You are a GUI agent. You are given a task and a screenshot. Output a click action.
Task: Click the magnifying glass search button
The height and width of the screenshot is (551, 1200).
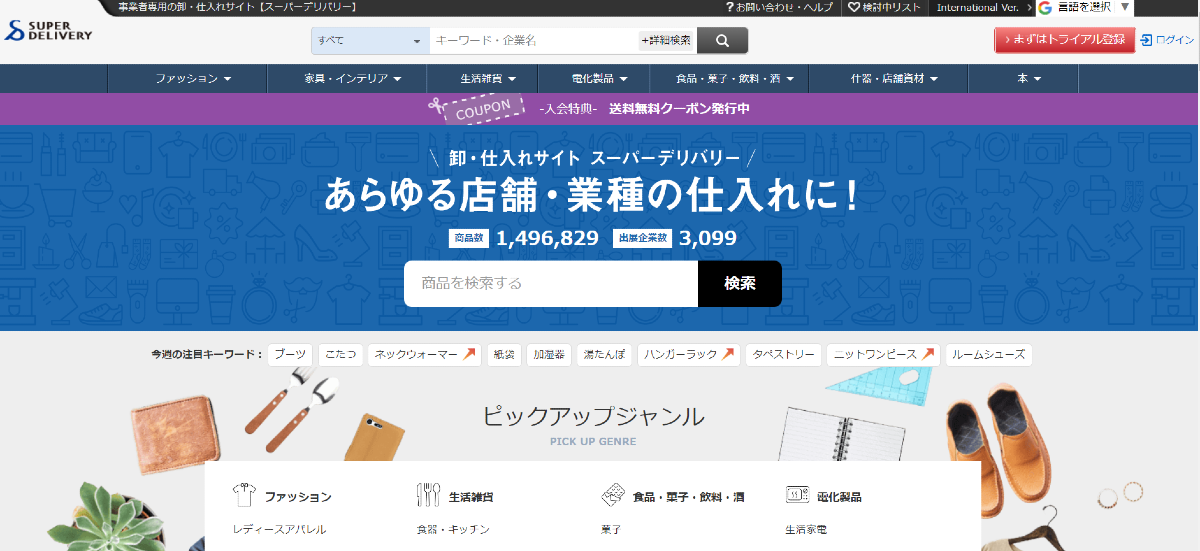click(x=722, y=41)
